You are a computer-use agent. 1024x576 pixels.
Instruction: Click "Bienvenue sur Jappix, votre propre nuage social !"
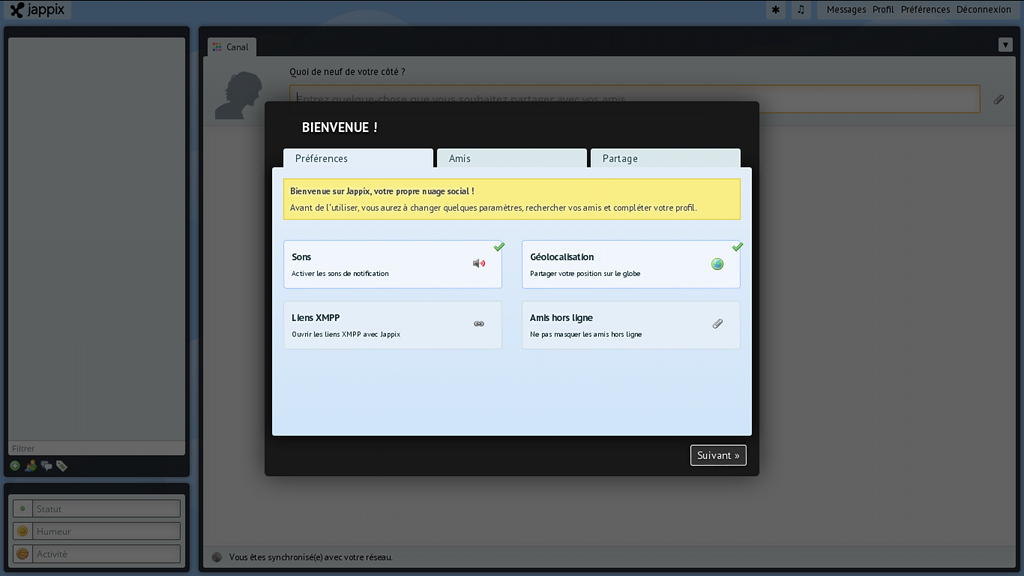pyautogui.click(x=382, y=191)
